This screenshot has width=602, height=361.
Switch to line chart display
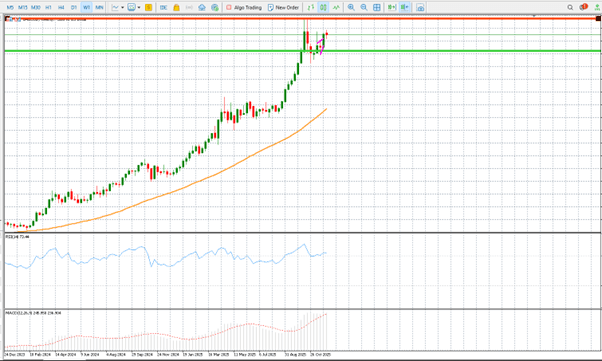point(336,7)
